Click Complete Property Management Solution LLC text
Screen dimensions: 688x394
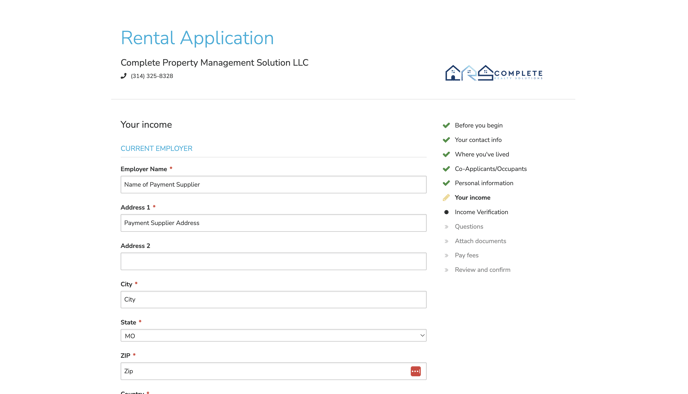(215, 63)
